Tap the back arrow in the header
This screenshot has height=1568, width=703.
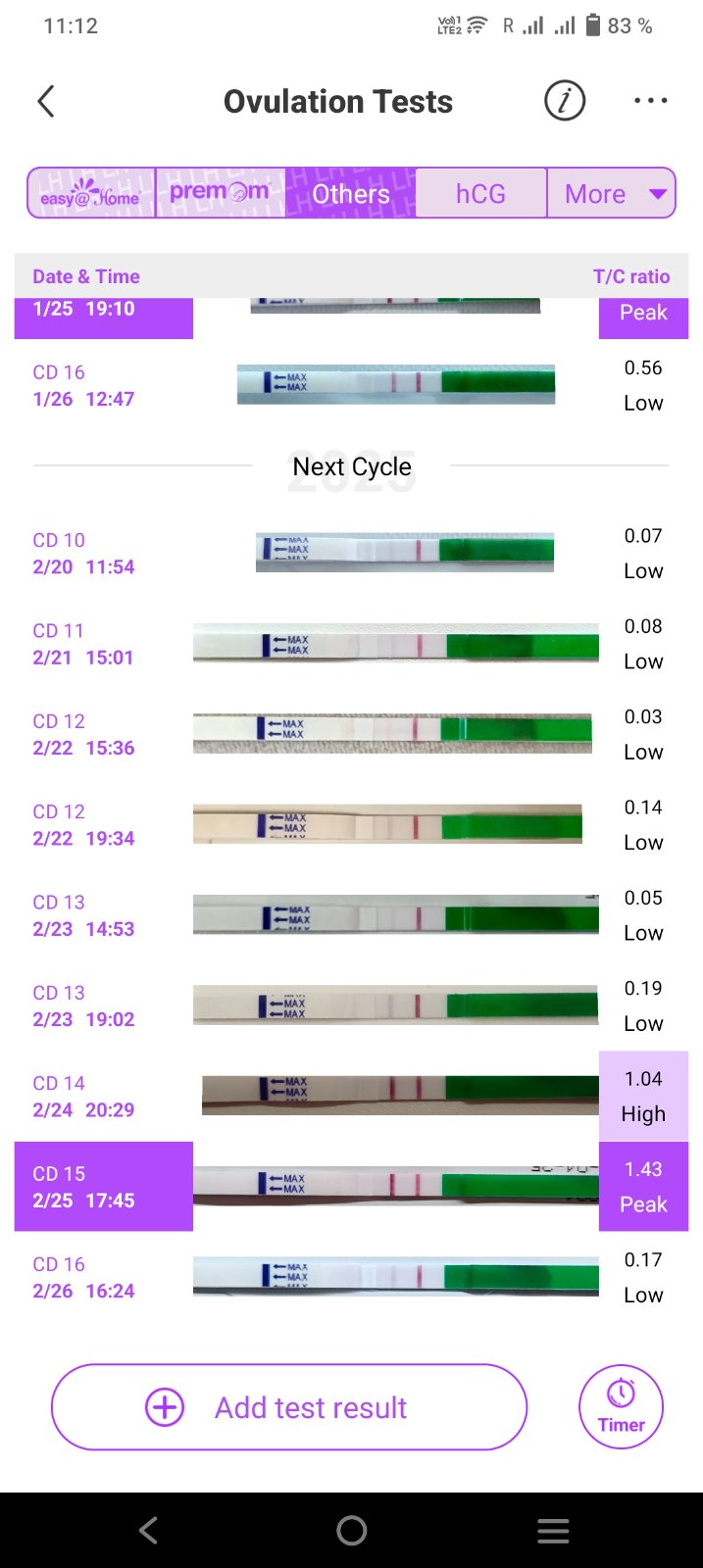pyautogui.click(x=46, y=101)
